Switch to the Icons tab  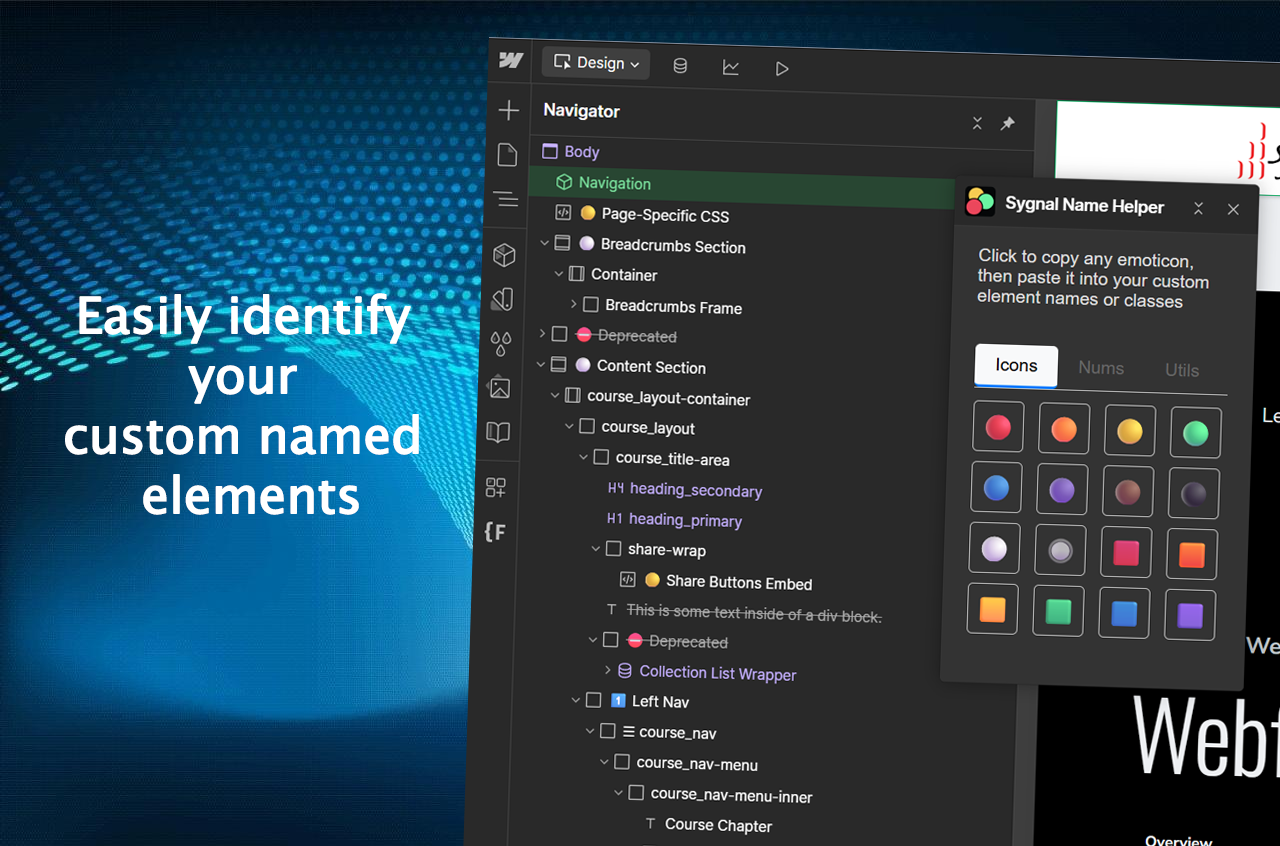[1016, 365]
